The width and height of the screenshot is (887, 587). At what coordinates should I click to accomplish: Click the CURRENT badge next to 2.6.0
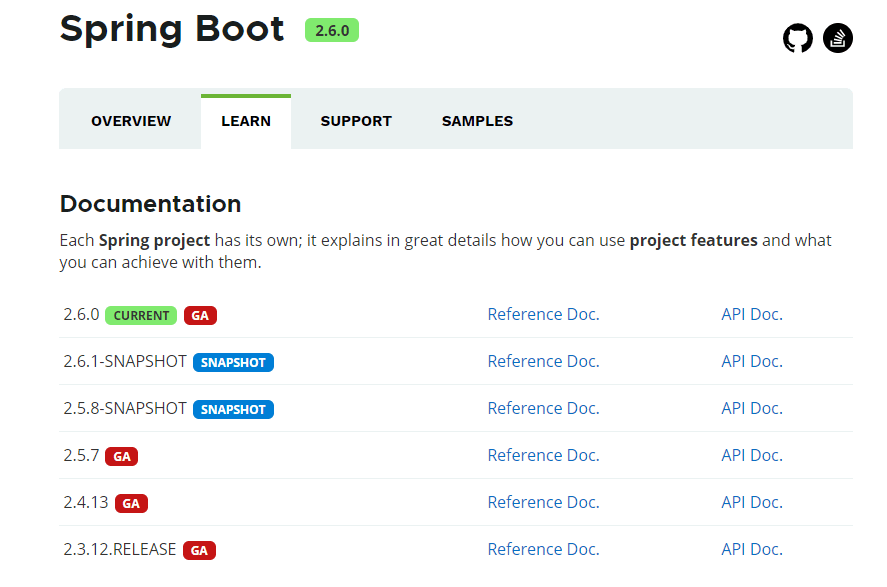coord(141,315)
